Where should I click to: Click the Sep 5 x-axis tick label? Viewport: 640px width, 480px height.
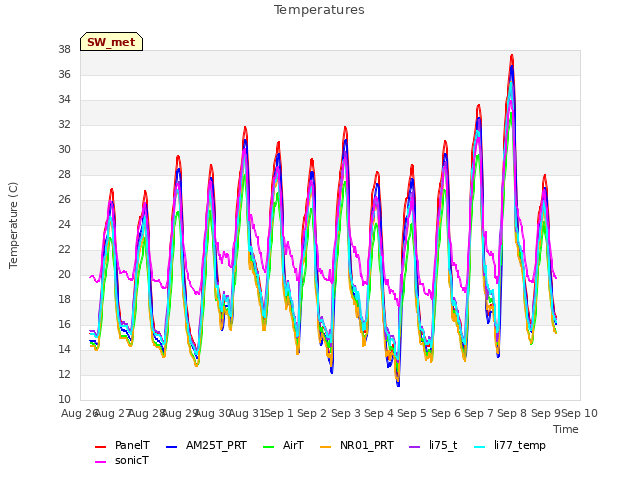pyautogui.click(x=412, y=413)
